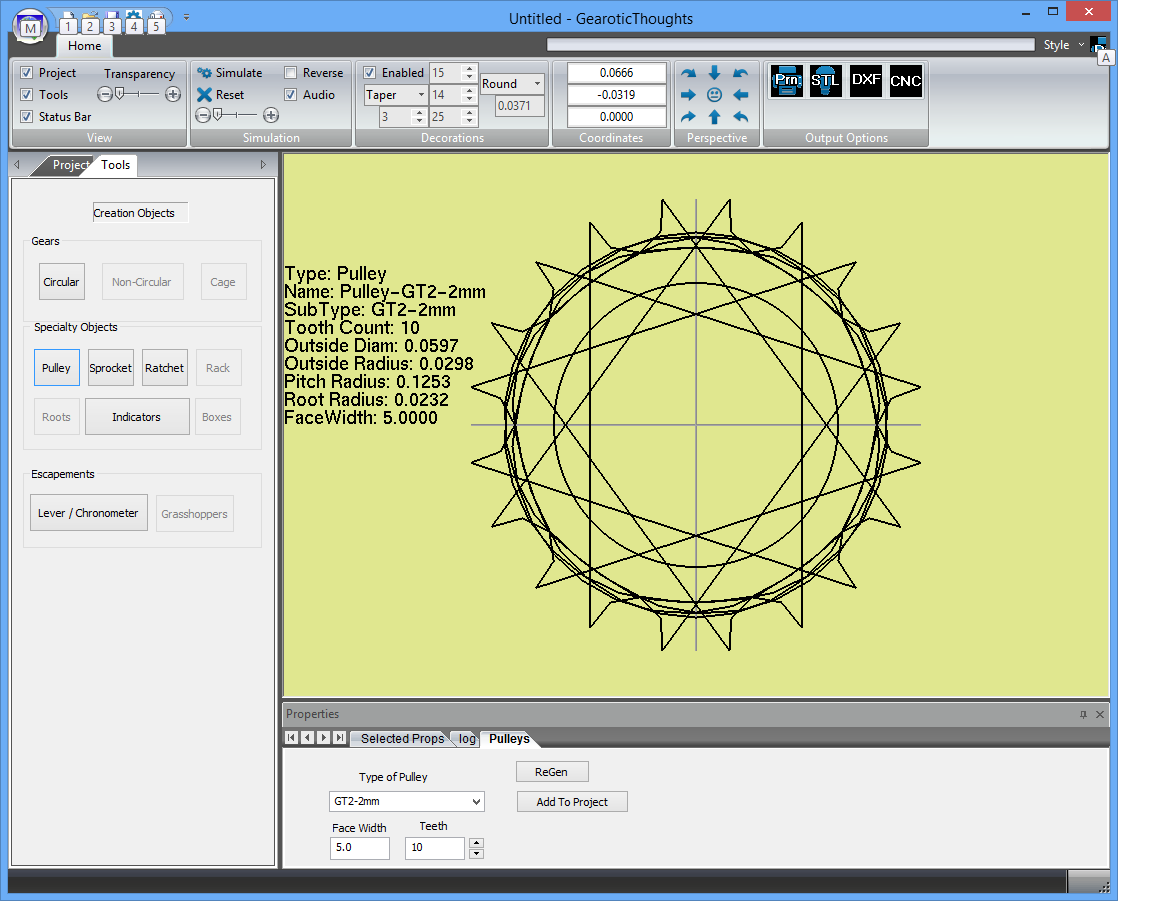Click the Transparency plus icon
The image size is (1152, 901).
point(173,94)
